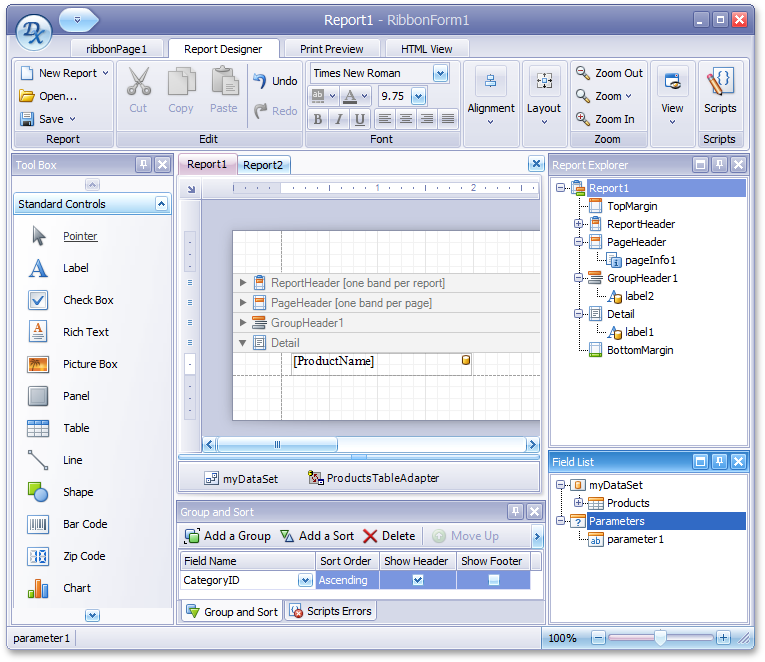Undo the last action
Viewport: 765px width, 662px height.
coord(275,81)
